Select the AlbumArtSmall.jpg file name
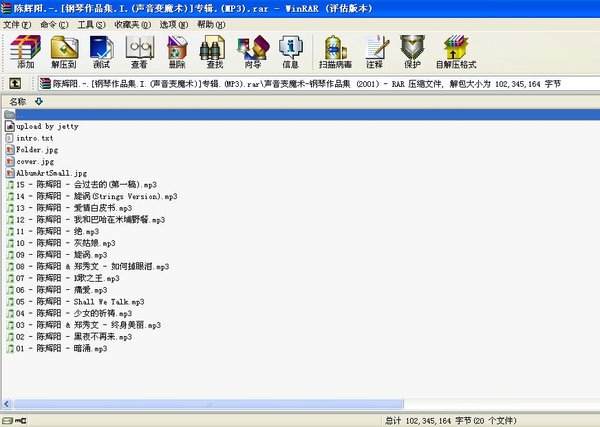The image size is (600, 427). click(52, 173)
